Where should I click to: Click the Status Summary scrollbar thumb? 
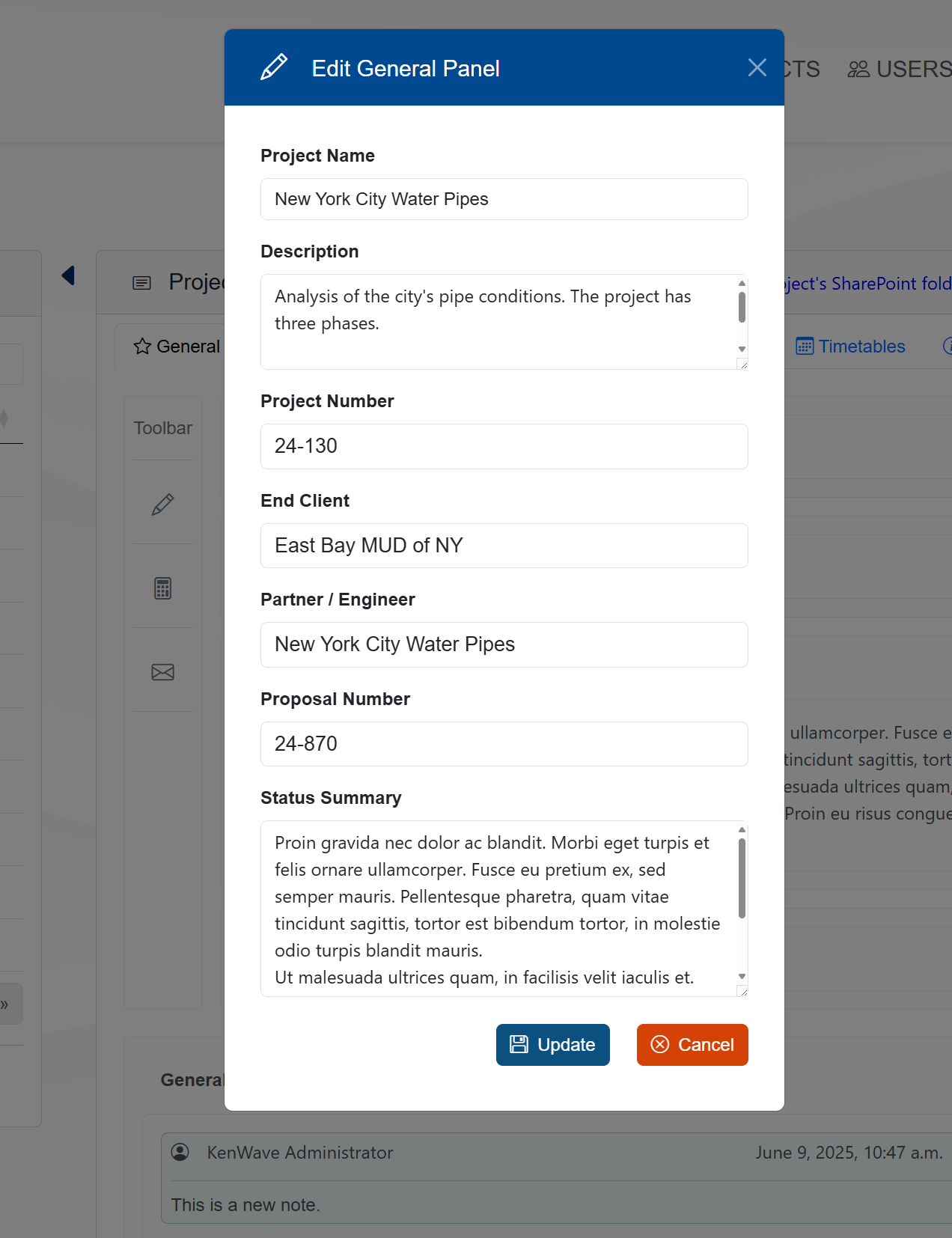tap(742, 877)
